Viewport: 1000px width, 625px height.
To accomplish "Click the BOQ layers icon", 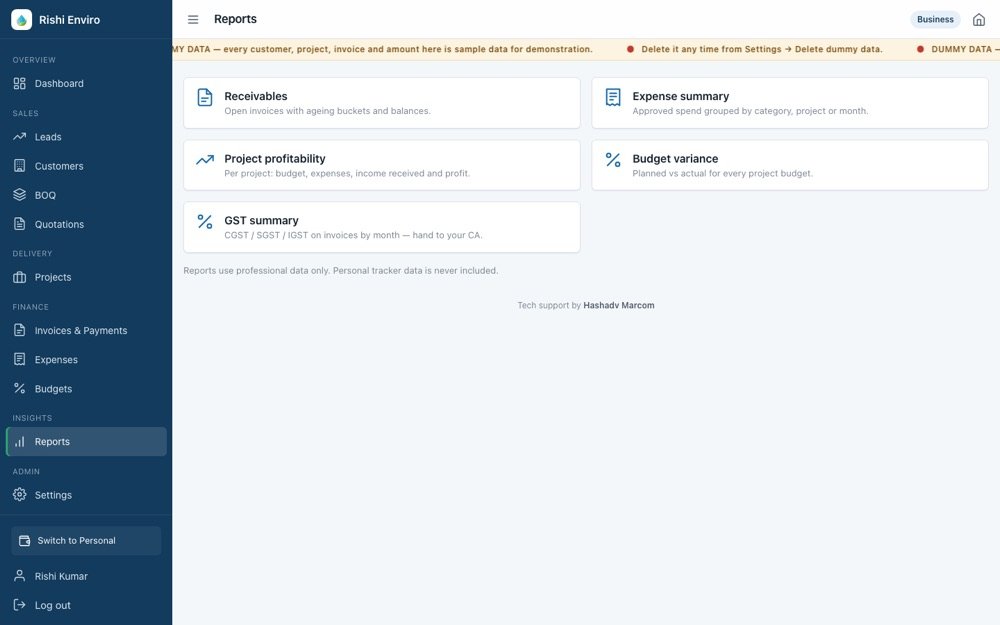I will 20,195.
